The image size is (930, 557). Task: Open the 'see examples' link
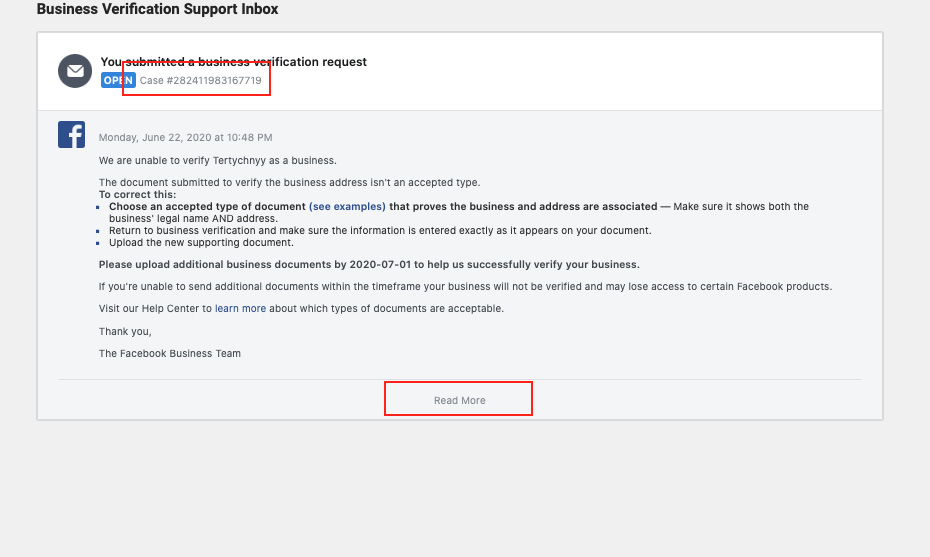(347, 206)
